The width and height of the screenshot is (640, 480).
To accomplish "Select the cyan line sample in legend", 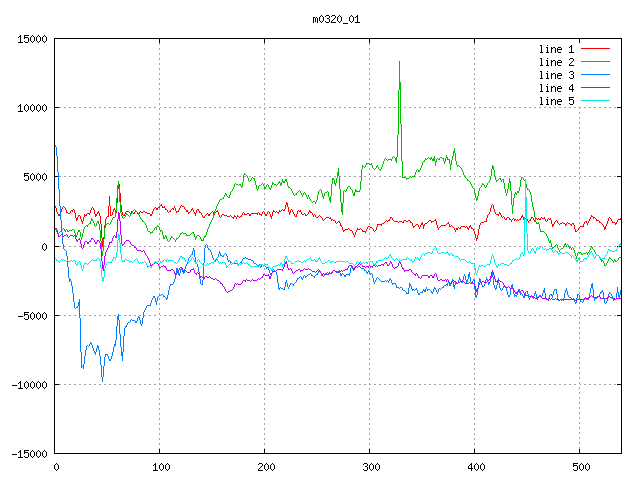I will point(596,101).
